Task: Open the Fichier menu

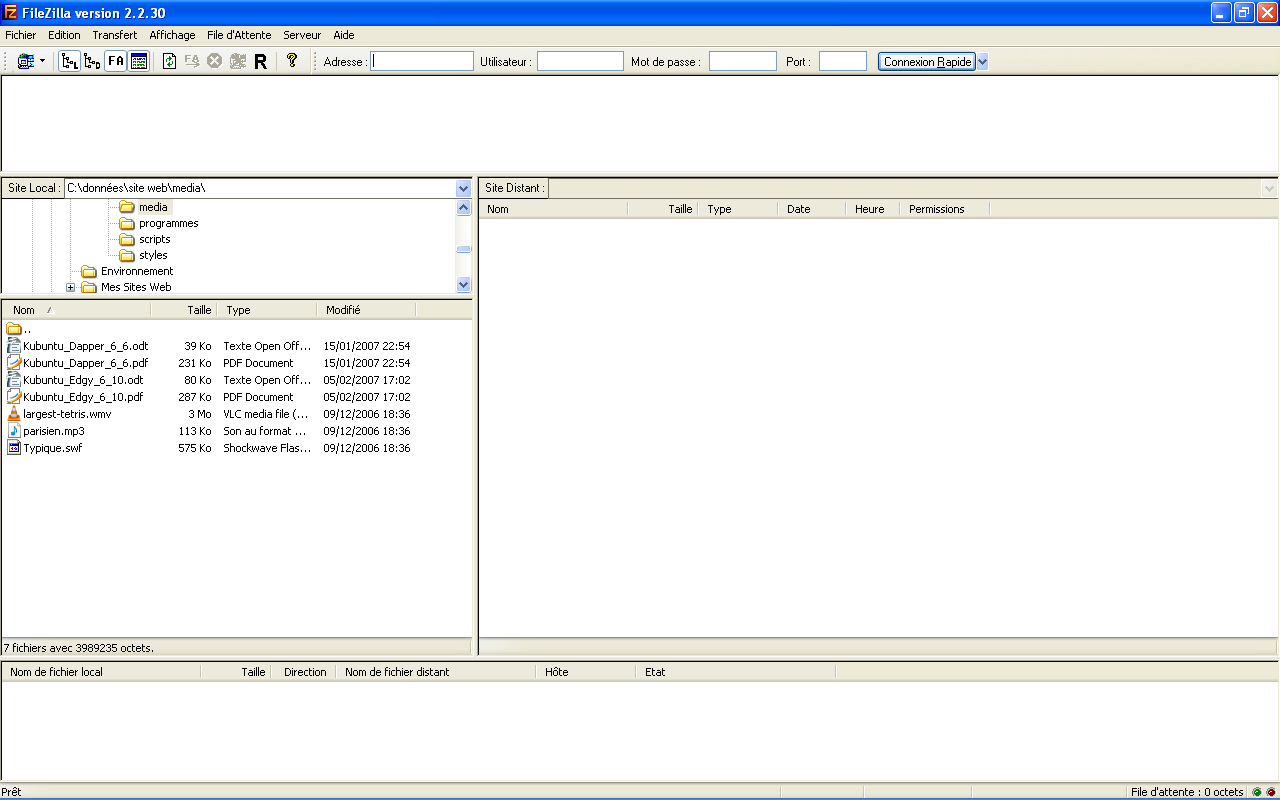Action: coord(21,35)
